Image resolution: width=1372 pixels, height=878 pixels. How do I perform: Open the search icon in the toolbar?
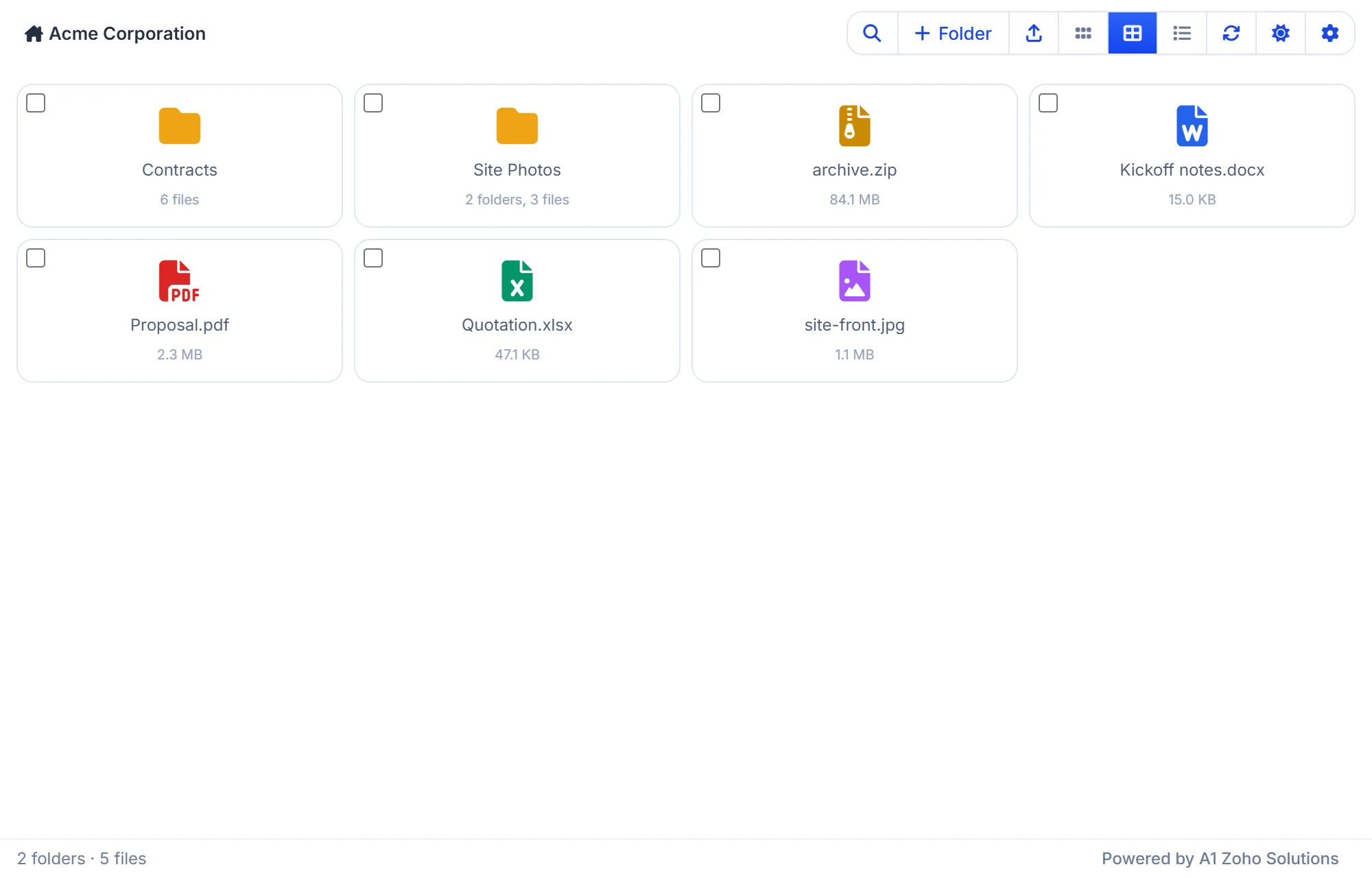click(872, 33)
